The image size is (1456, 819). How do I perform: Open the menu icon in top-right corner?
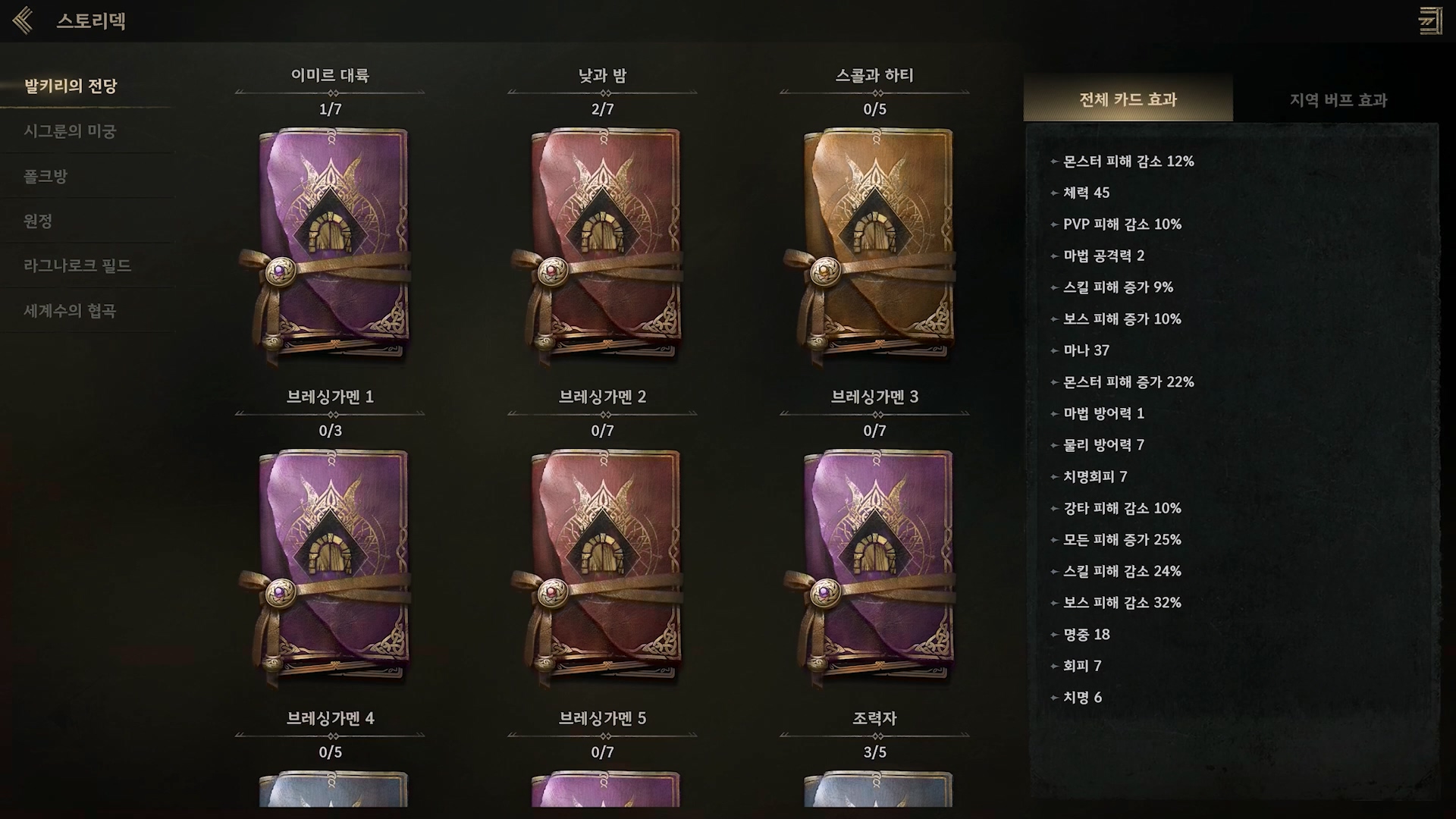[1430, 21]
